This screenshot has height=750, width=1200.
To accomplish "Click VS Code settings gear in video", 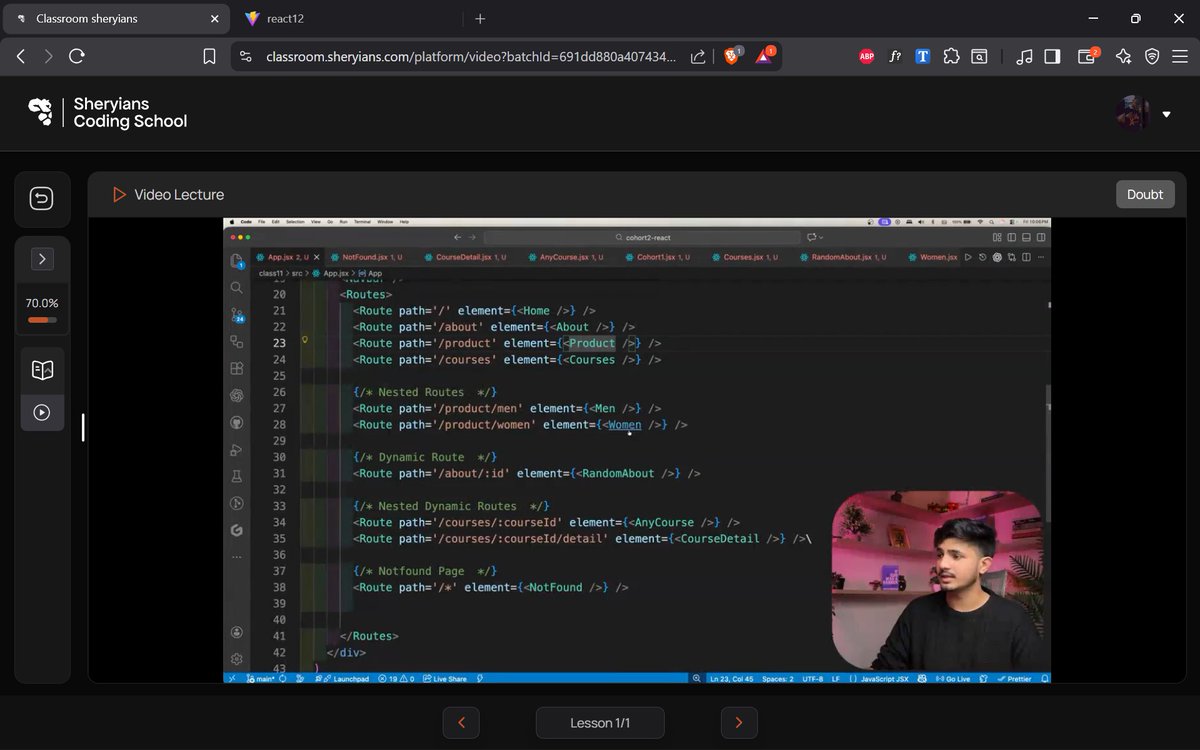I will [x=237, y=659].
